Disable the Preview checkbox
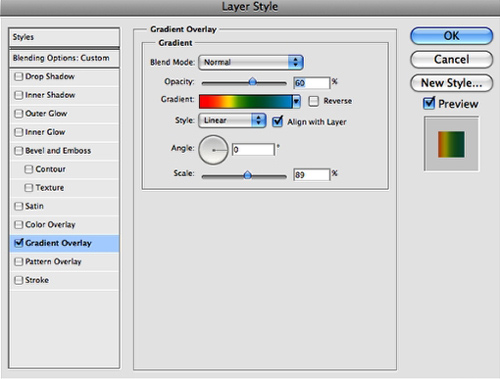 (x=429, y=103)
